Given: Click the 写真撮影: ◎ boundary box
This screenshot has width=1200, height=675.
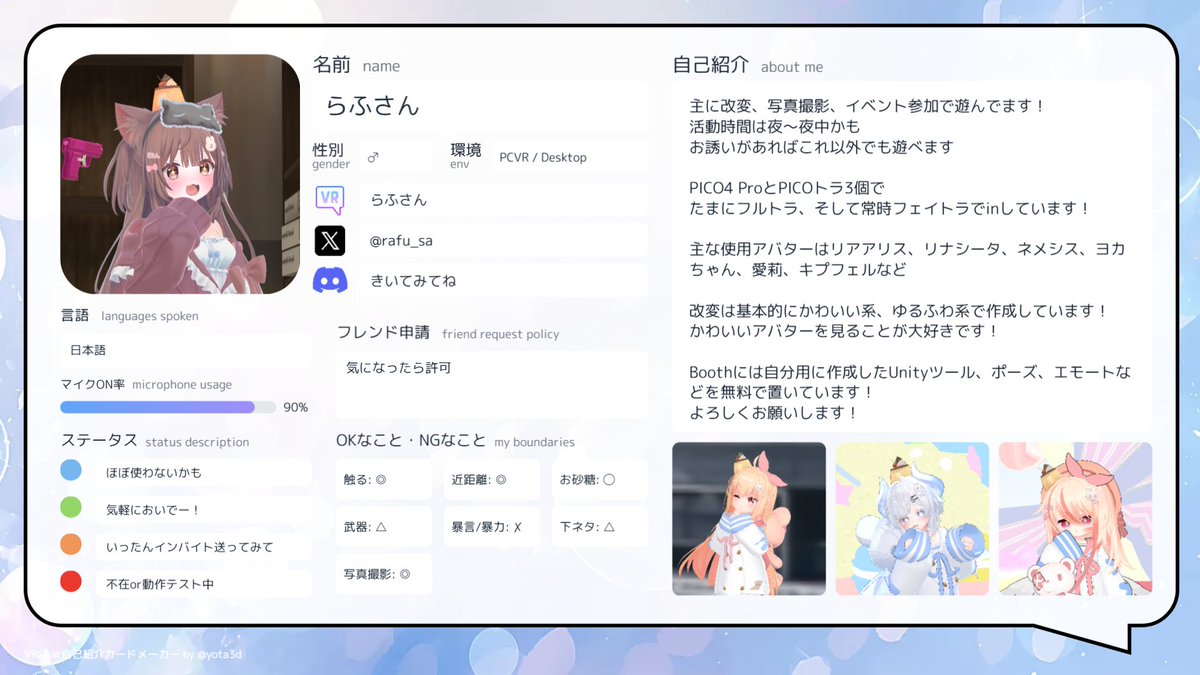Looking at the screenshot, I should 384,574.
